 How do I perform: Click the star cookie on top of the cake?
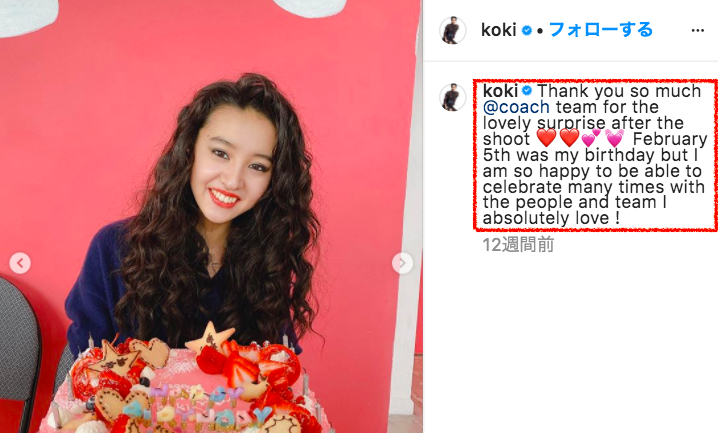(210, 337)
